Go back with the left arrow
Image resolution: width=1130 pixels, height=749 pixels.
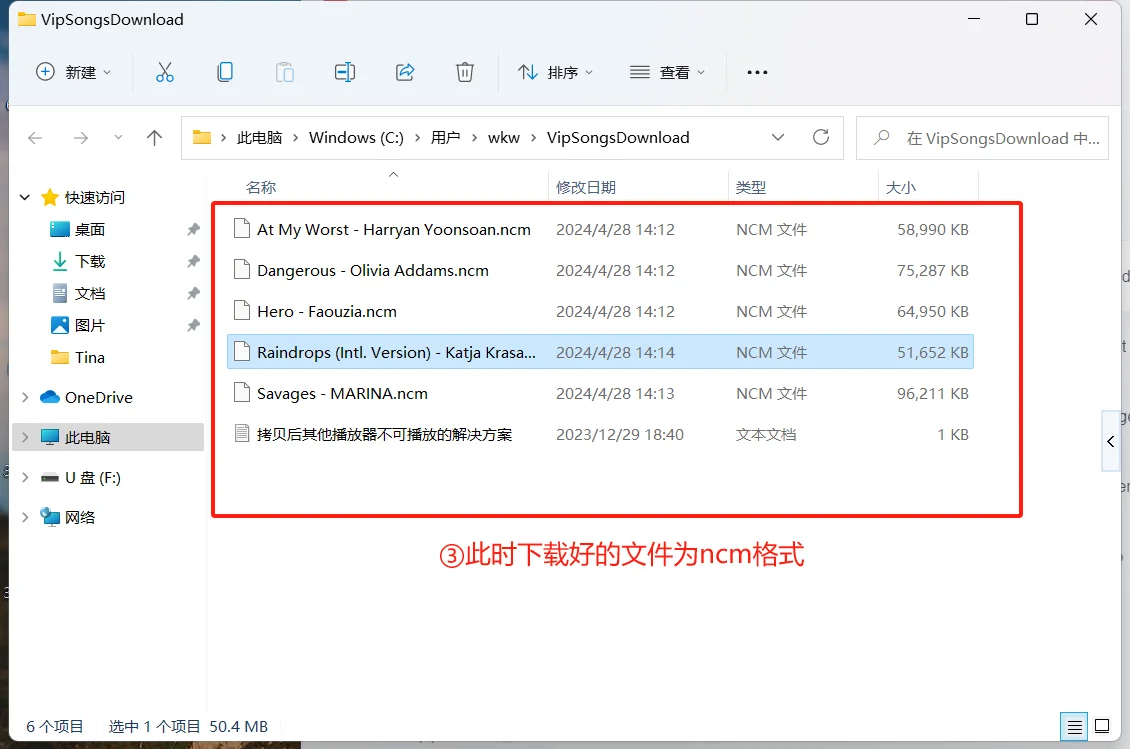(x=35, y=138)
